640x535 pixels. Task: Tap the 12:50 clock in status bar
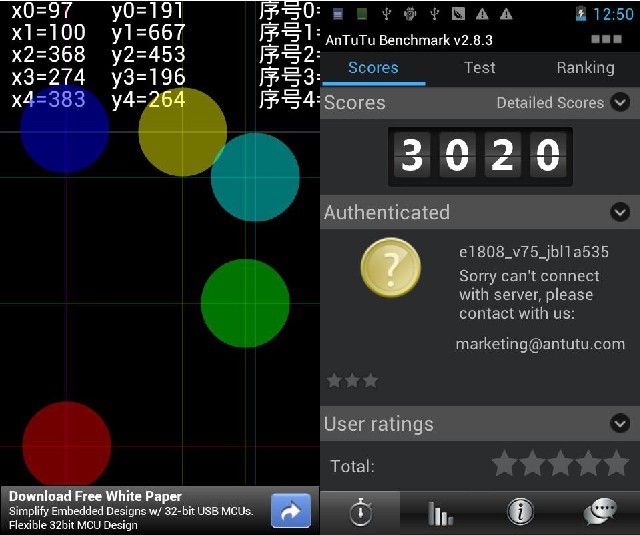613,14
